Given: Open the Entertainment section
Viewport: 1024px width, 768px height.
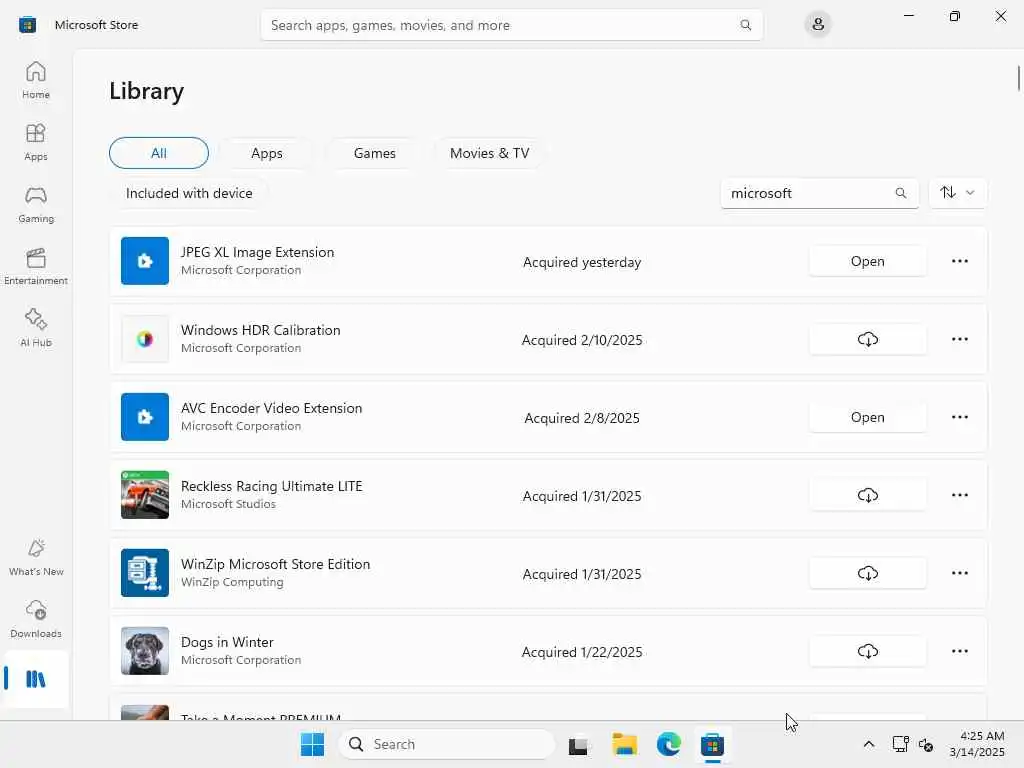Looking at the screenshot, I should pyautogui.click(x=36, y=266).
